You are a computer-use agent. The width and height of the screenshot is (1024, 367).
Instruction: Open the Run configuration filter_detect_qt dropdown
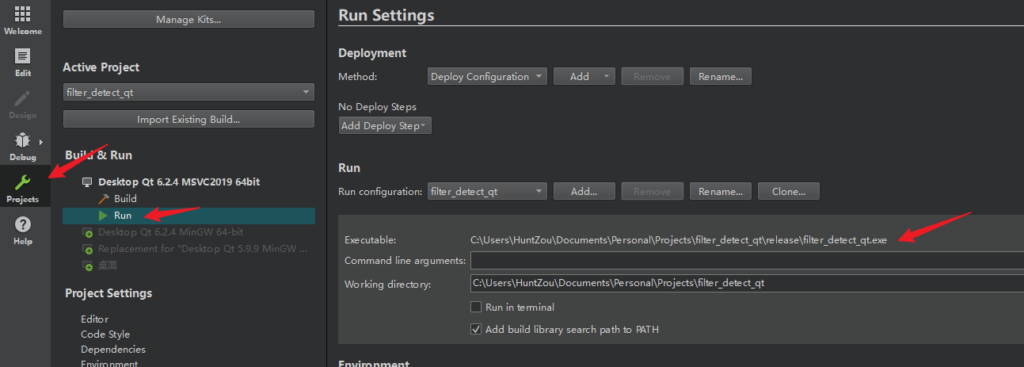(487, 191)
